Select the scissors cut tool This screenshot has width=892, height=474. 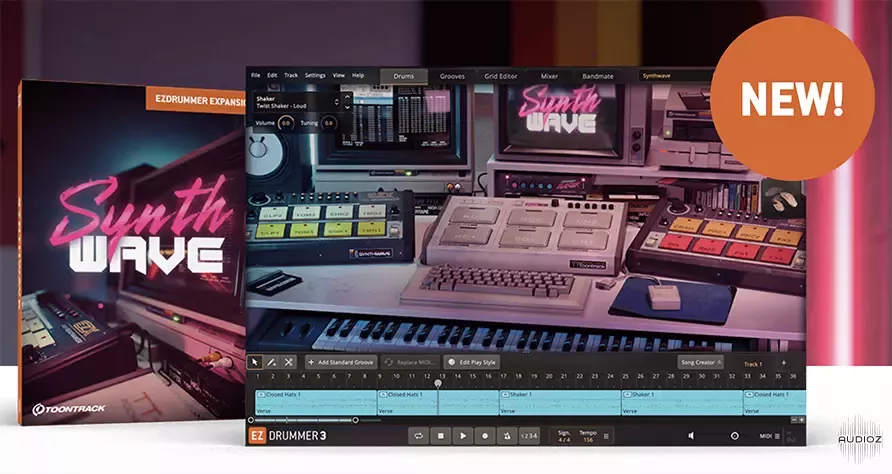click(288, 362)
